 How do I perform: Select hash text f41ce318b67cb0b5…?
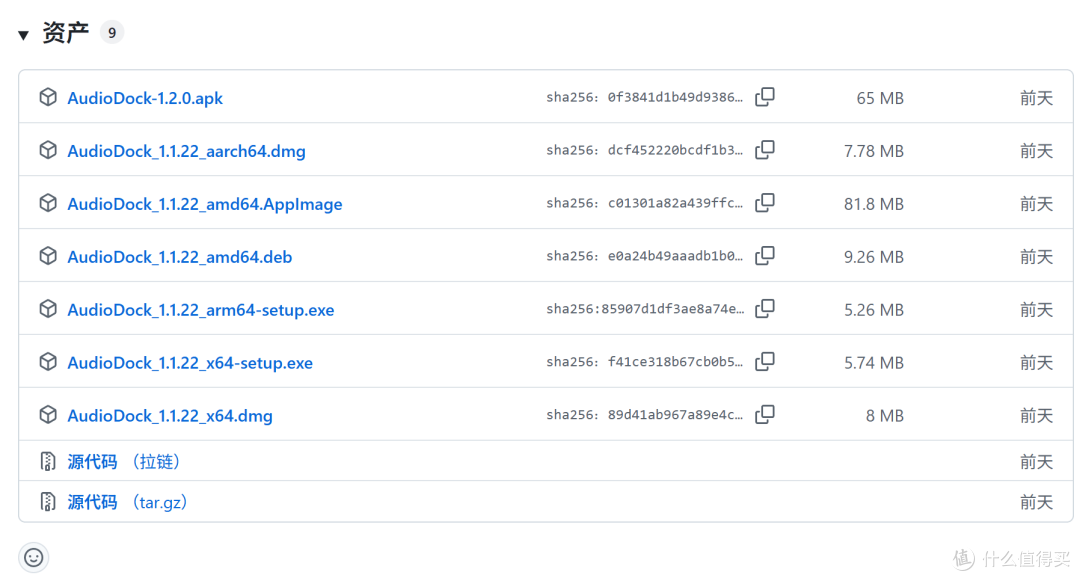[x=675, y=363]
